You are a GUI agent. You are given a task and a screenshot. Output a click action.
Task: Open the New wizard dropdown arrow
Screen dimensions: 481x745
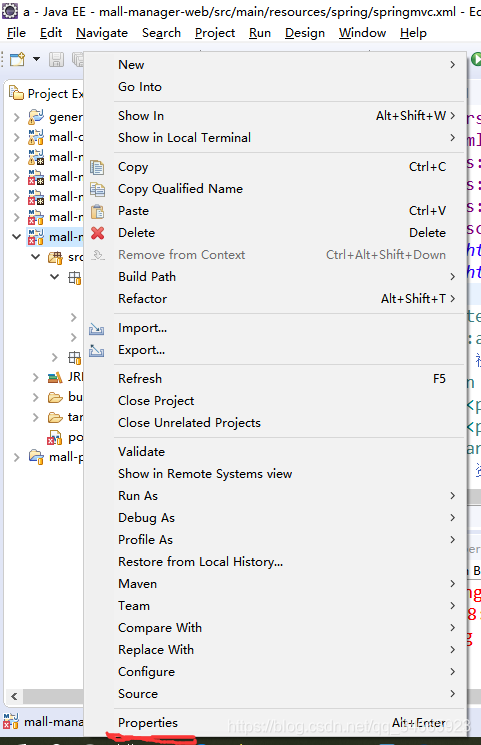(x=36, y=59)
